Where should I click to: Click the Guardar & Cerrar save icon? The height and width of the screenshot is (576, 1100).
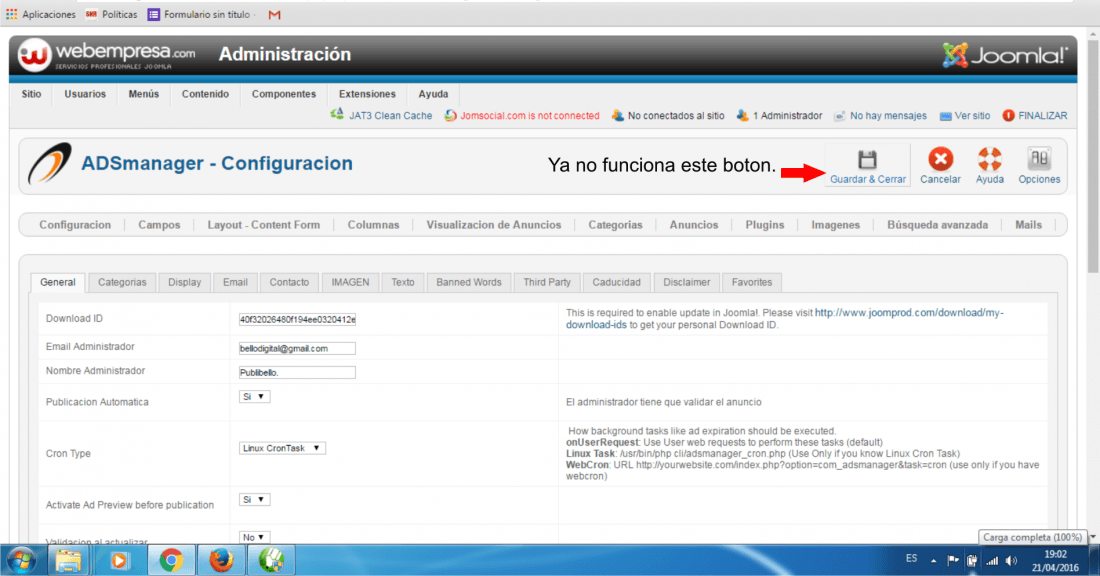(x=867, y=159)
